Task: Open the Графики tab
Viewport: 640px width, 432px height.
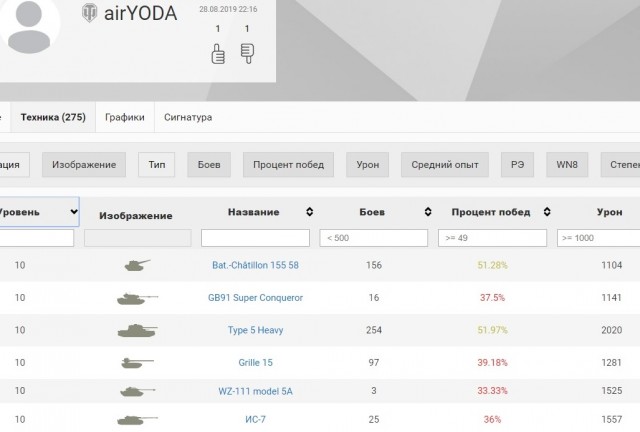Action: pos(125,117)
